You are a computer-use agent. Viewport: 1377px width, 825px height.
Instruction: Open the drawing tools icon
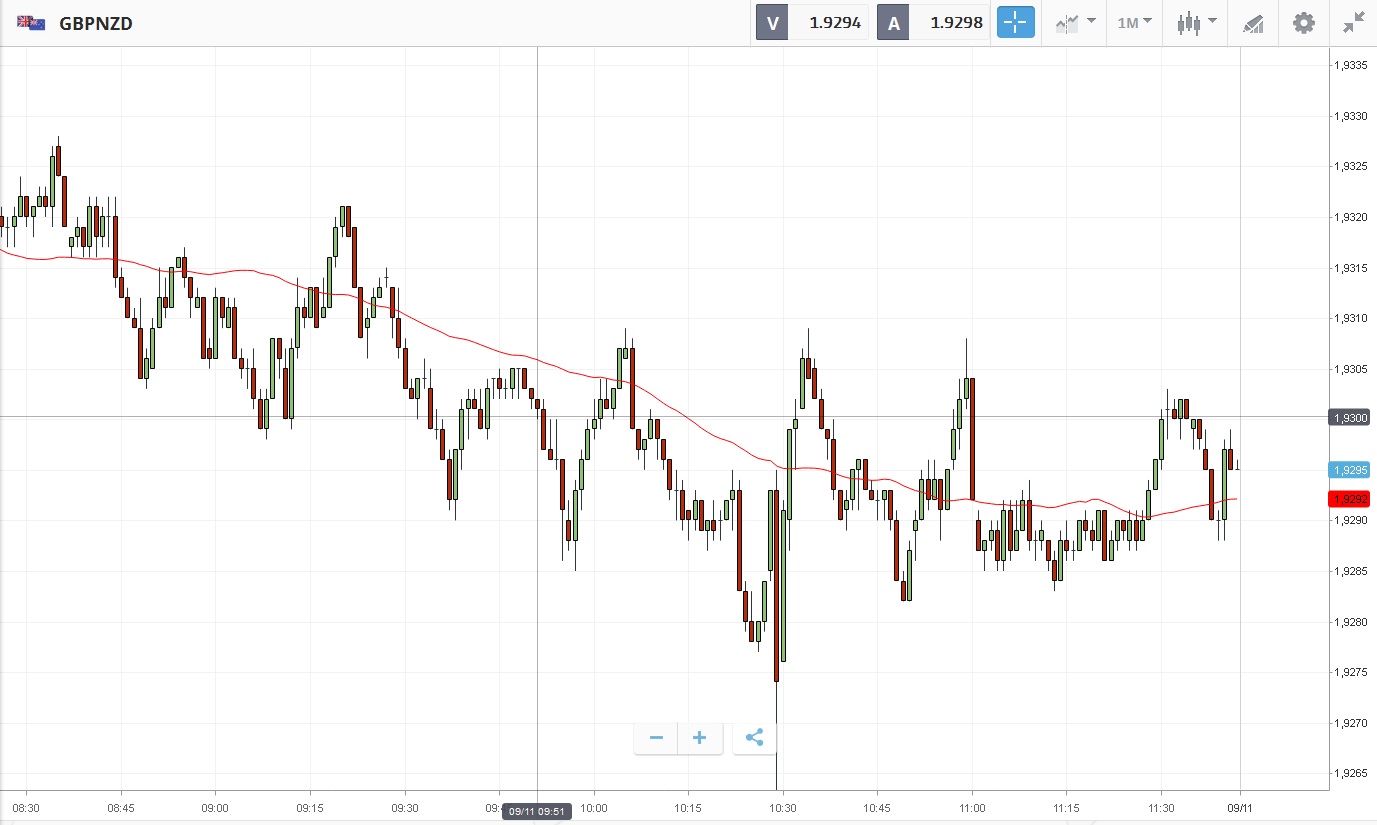click(1252, 23)
